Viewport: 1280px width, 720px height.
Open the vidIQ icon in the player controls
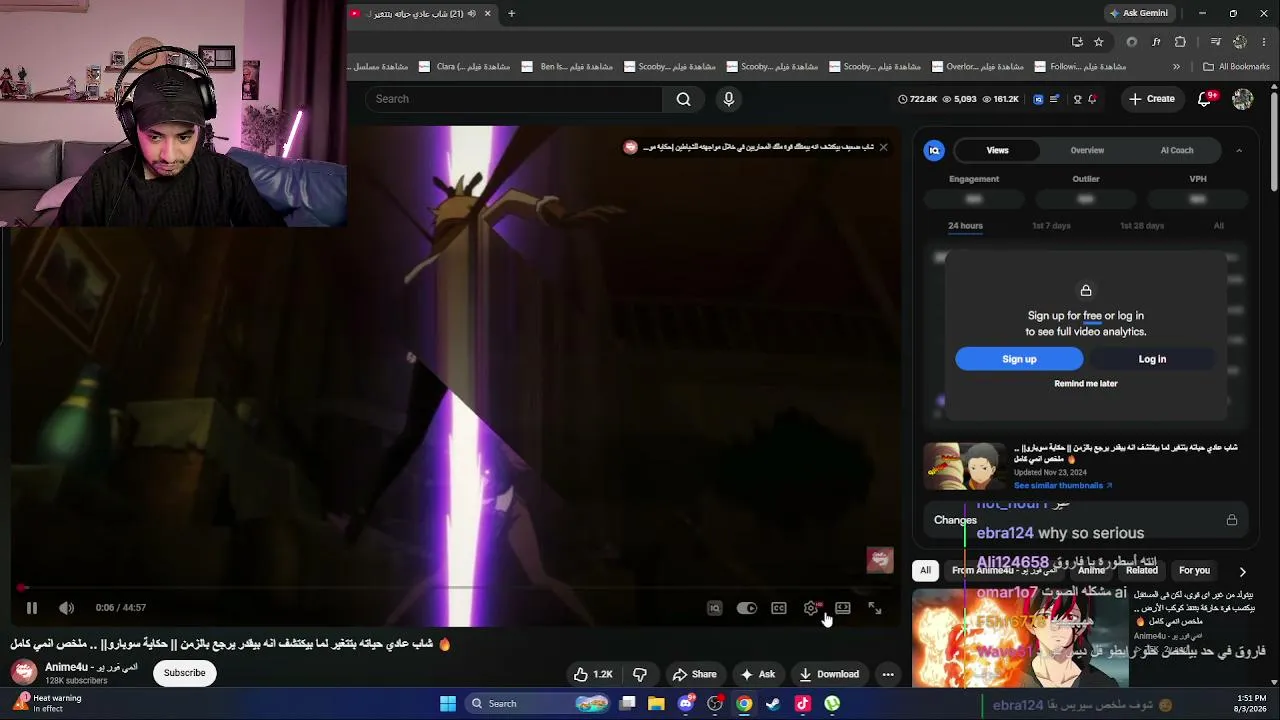coord(714,608)
